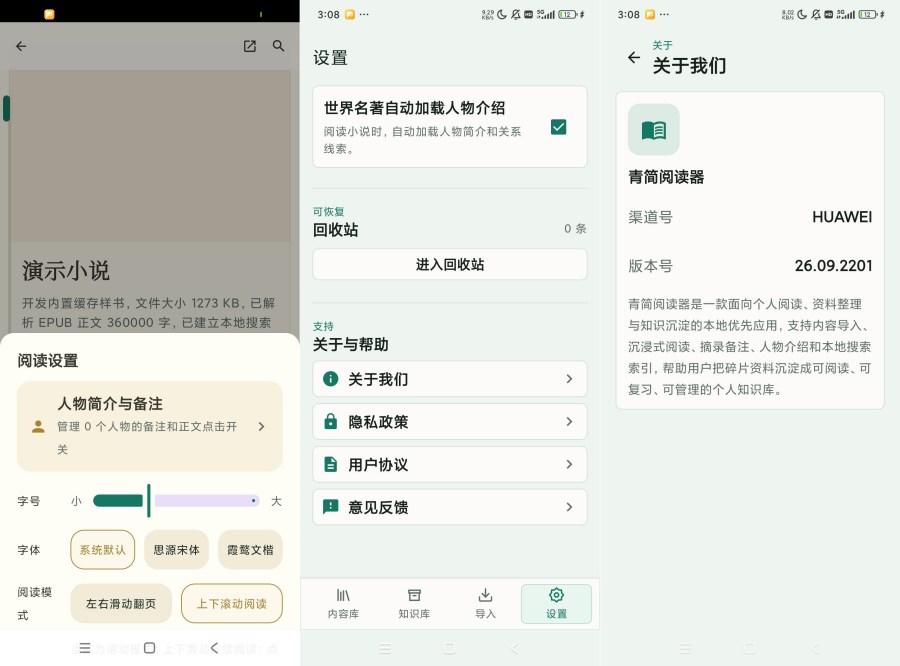The height and width of the screenshot is (666, 900).
Task: Open 关于我们 row
Action: click(x=450, y=379)
